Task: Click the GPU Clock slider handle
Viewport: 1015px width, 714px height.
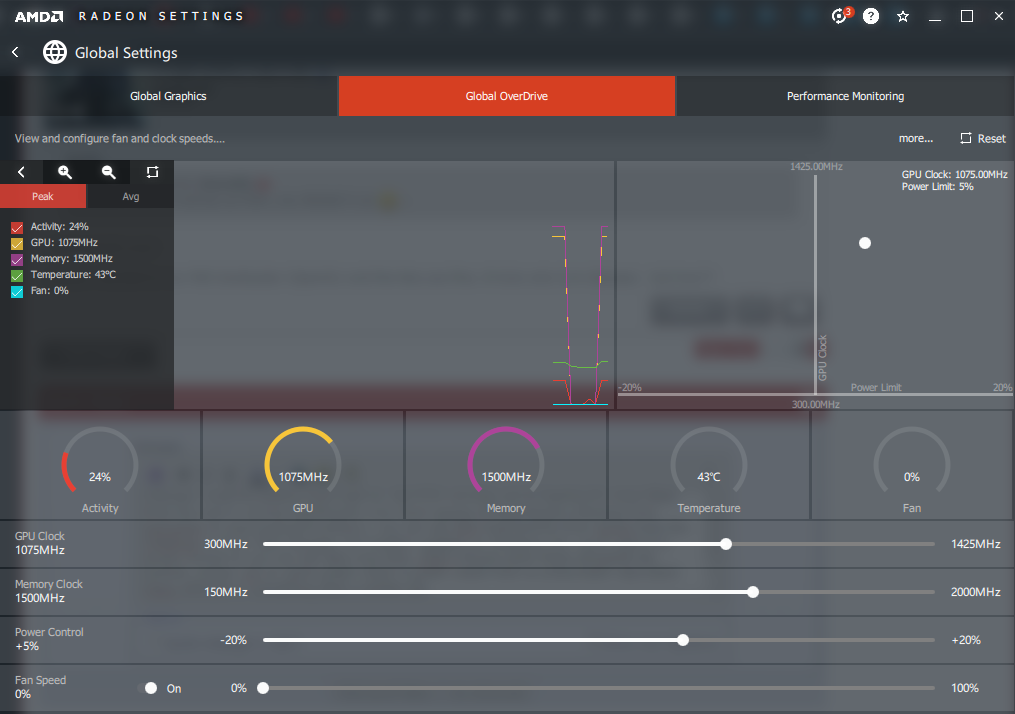Action: click(x=726, y=544)
